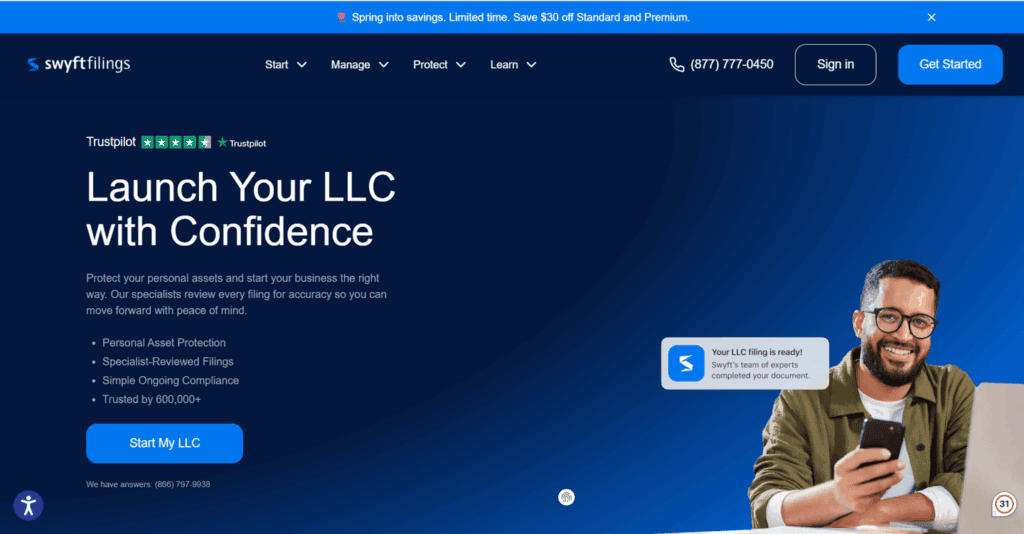Click the Get Started button

click(950, 65)
